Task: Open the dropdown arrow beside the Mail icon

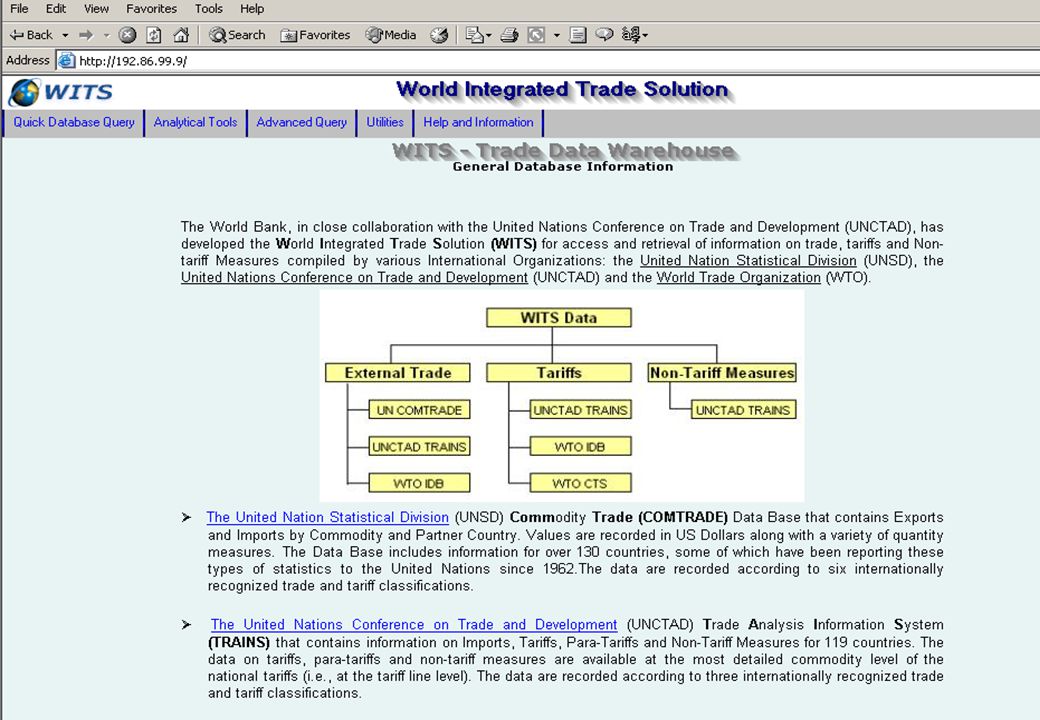Action: point(489,35)
